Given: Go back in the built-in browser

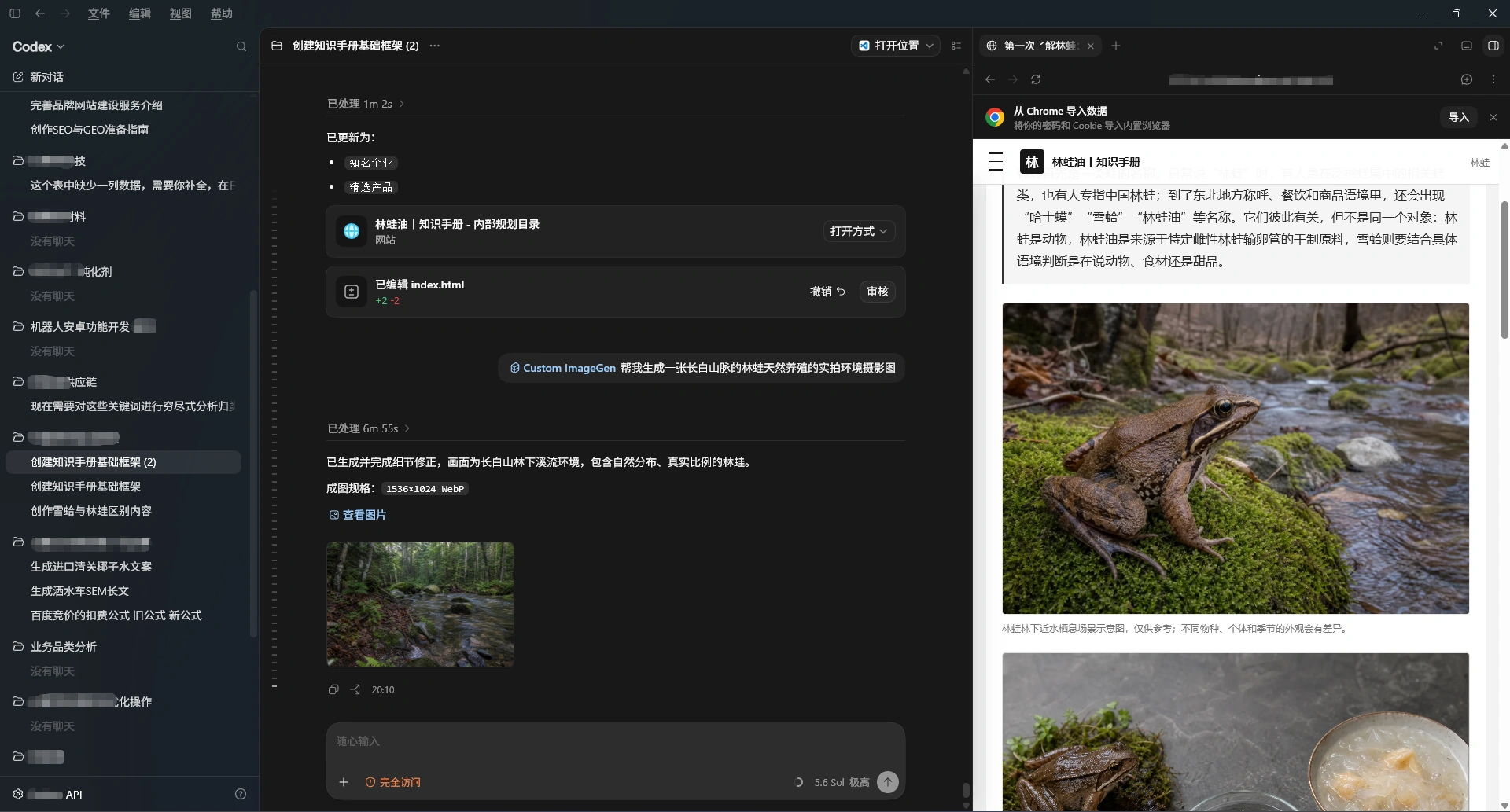Looking at the screenshot, I should [x=990, y=79].
